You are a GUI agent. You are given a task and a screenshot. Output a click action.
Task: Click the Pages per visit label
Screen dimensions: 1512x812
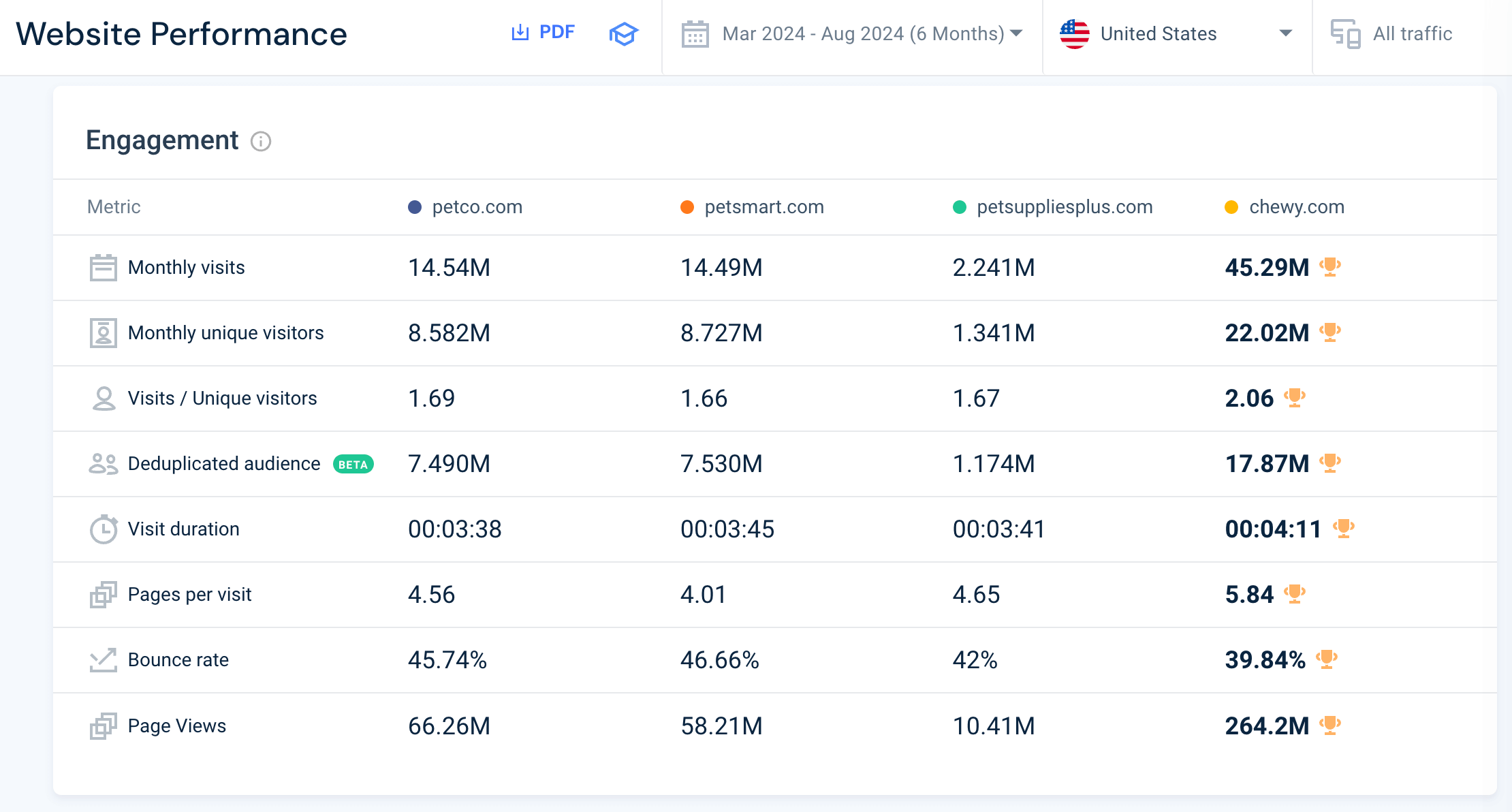(189, 595)
